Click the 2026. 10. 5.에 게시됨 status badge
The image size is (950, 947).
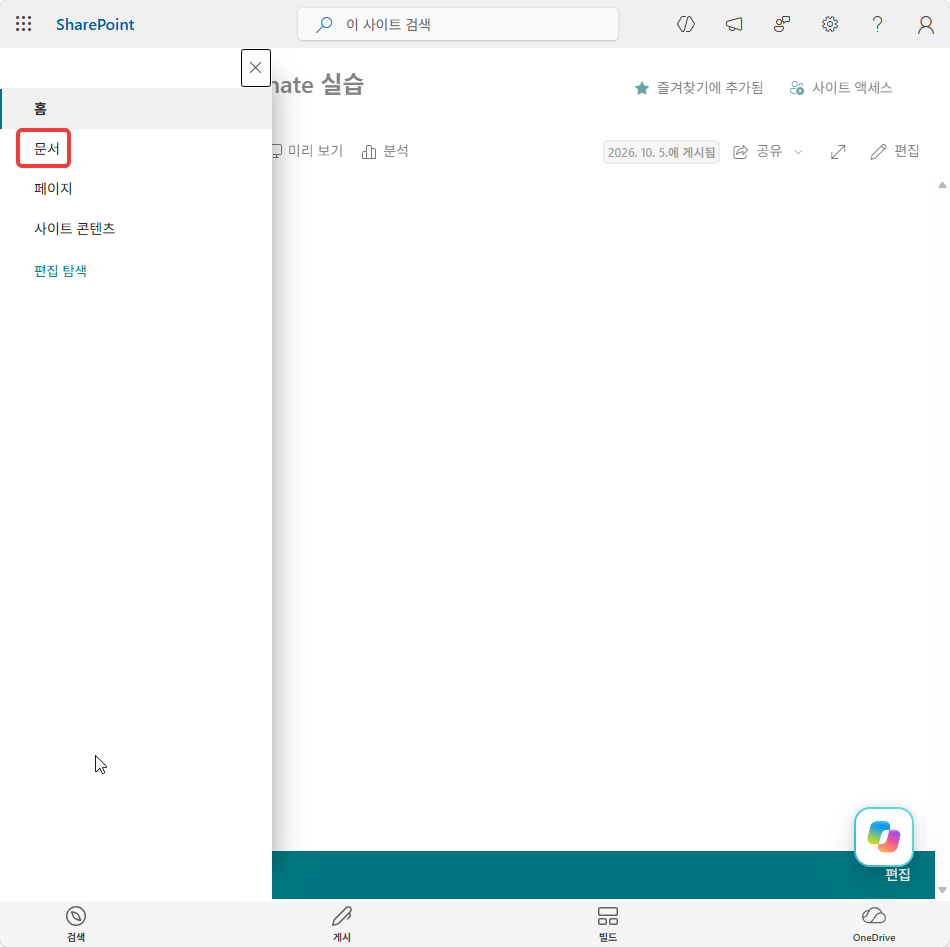click(661, 152)
